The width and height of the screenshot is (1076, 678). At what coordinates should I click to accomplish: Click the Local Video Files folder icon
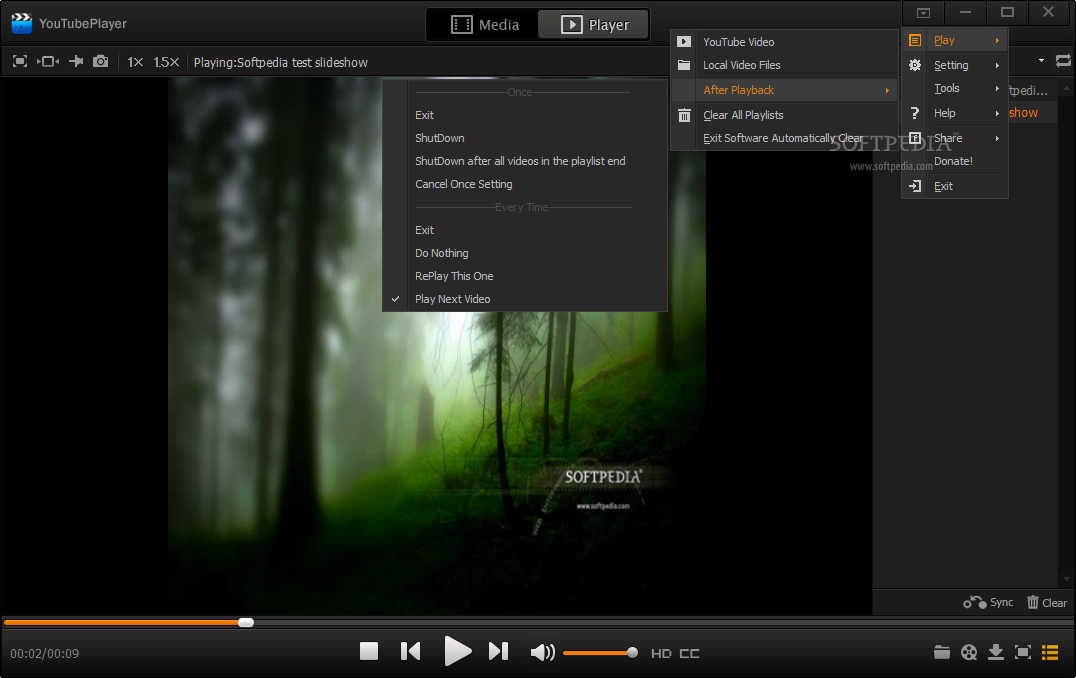coord(684,65)
